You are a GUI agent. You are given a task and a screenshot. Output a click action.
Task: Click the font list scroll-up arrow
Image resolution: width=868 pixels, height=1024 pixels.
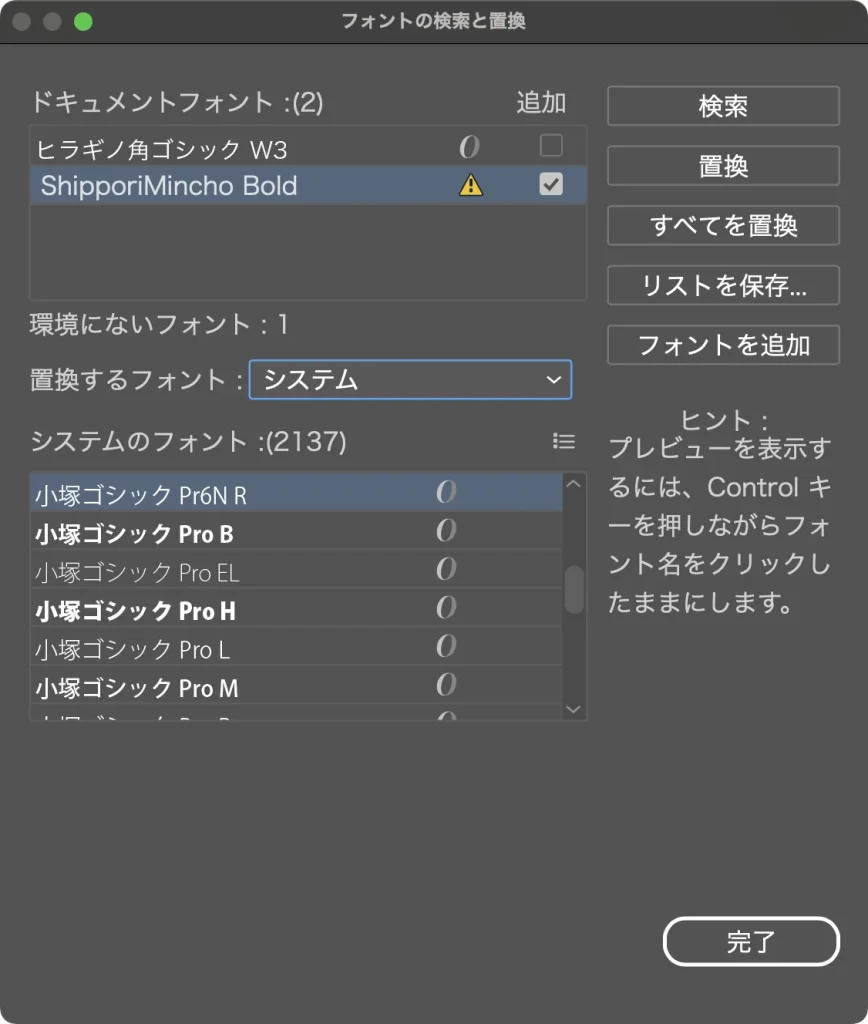(x=573, y=484)
